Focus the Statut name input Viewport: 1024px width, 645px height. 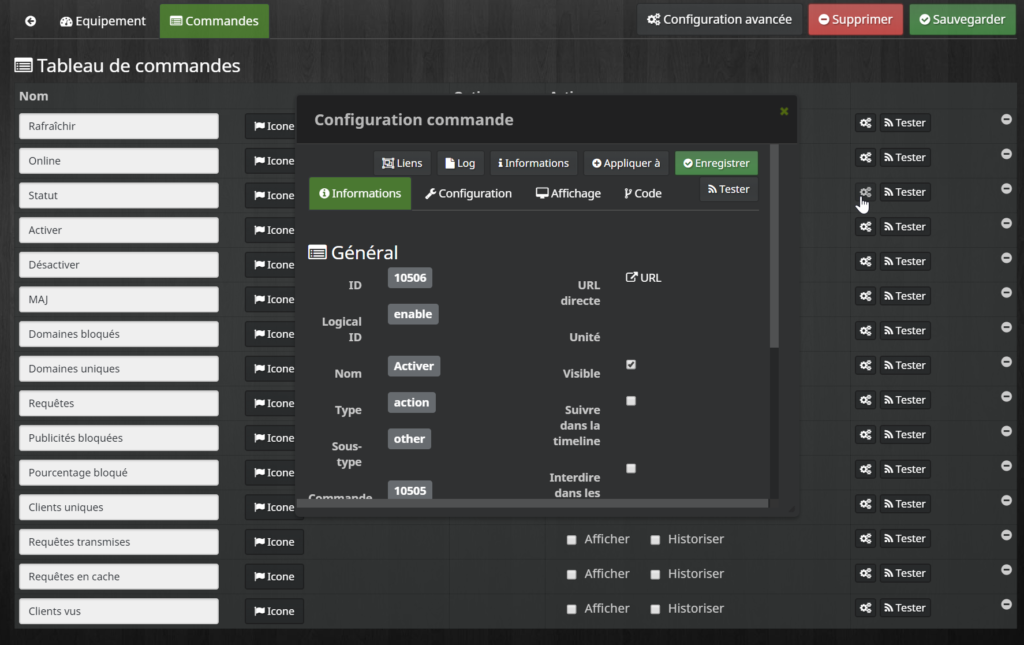pyautogui.click(x=119, y=195)
